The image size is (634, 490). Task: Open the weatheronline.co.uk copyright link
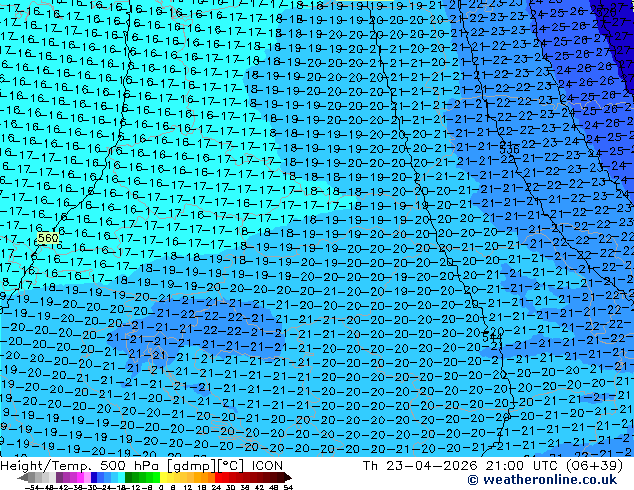(x=542, y=480)
